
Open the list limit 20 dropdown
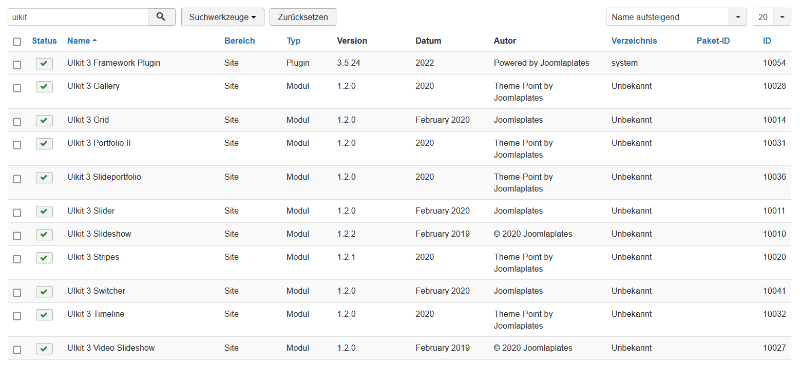click(772, 17)
